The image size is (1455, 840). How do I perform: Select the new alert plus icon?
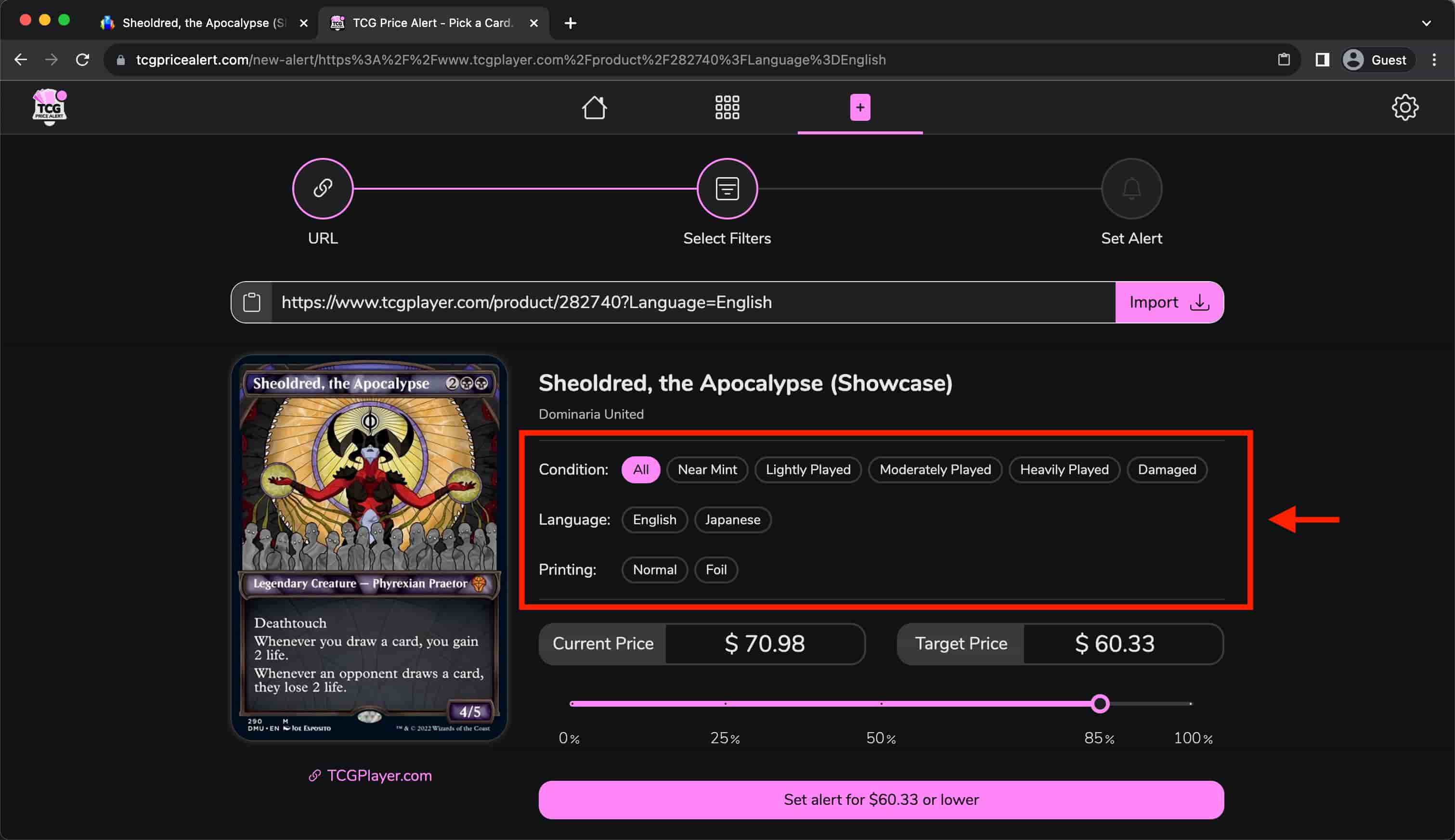click(x=859, y=107)
